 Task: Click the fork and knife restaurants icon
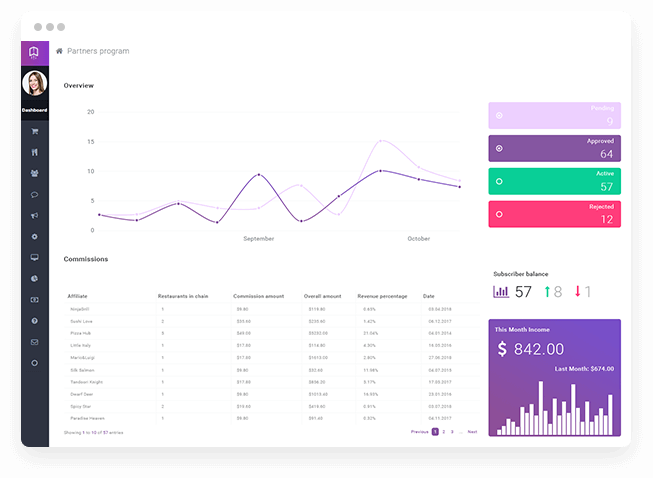[34, 152]
